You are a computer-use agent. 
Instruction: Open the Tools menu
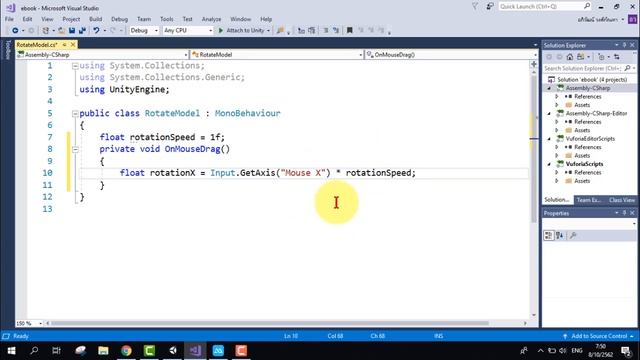pos(167,19)
